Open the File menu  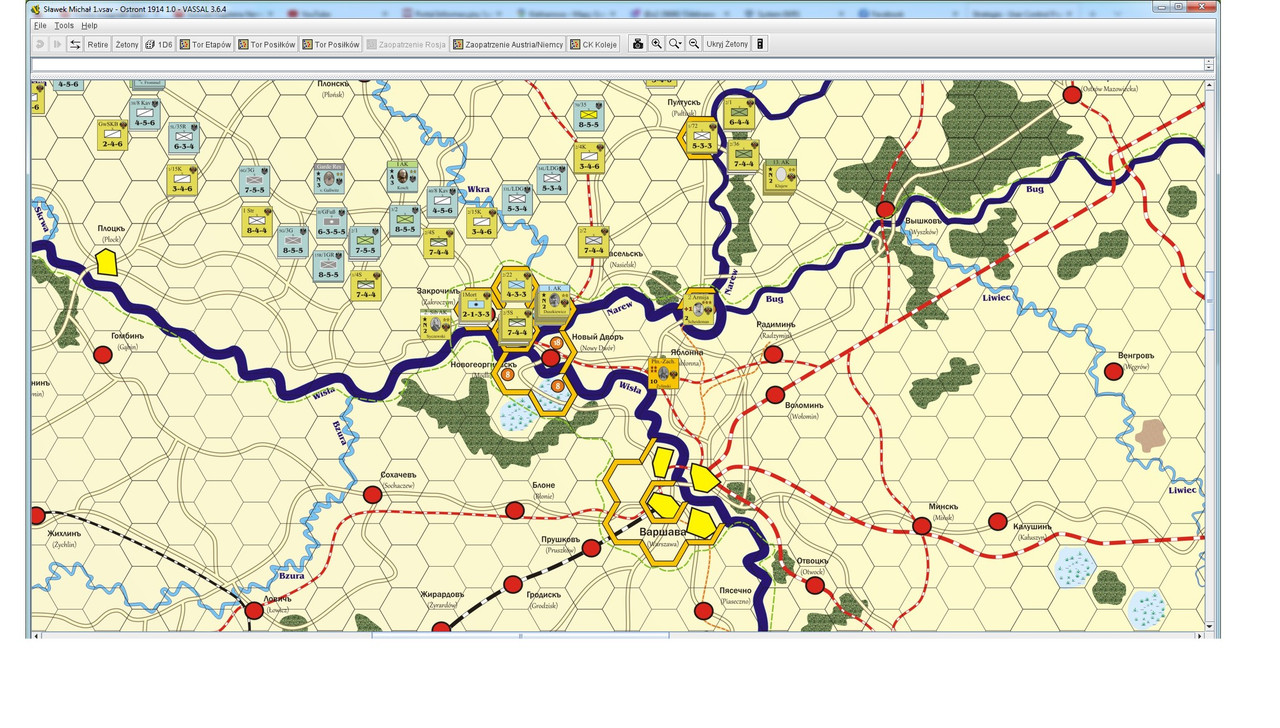pyautogui.click(x=40, y=25)
